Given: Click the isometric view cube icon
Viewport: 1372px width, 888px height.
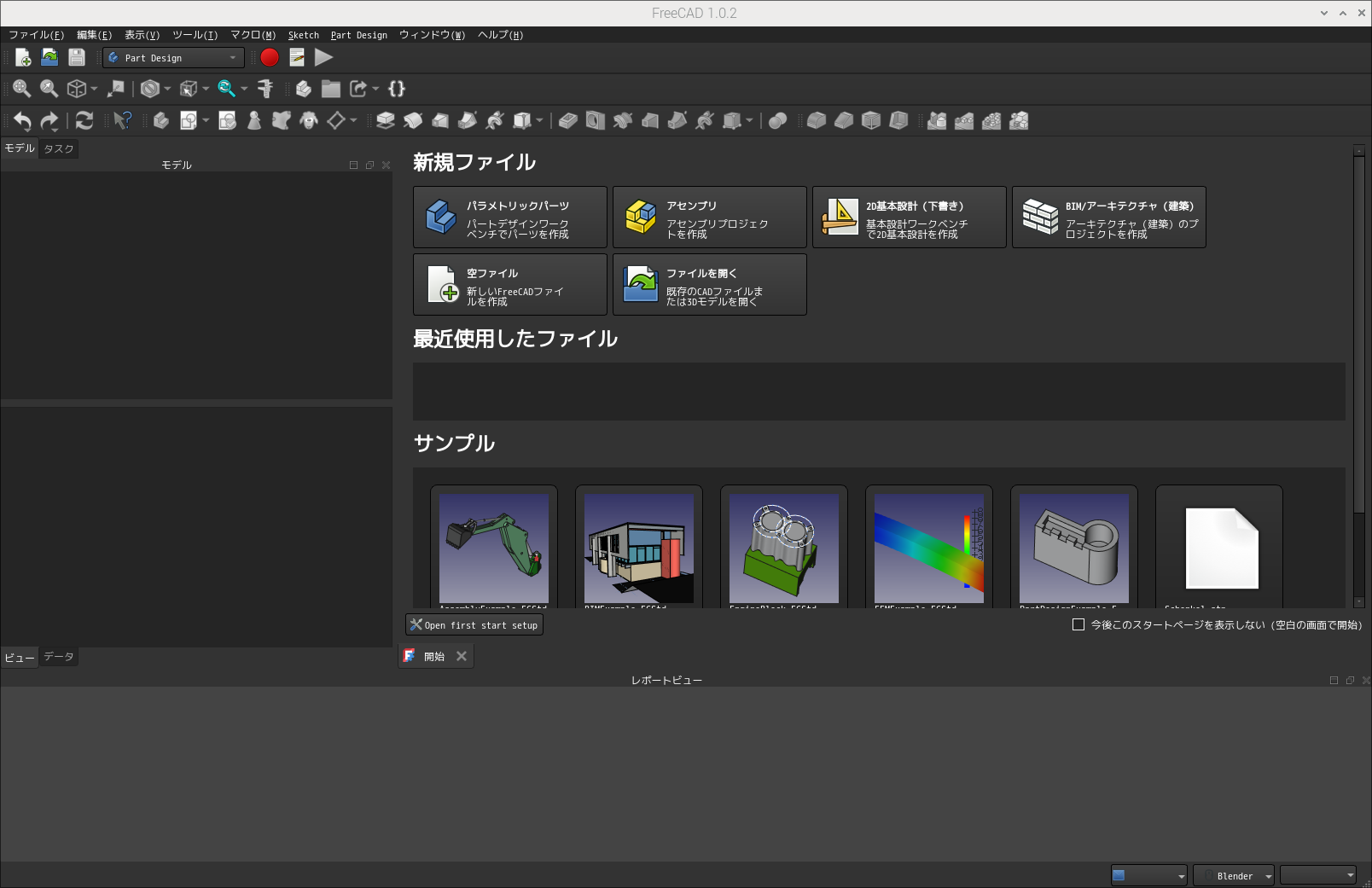Looking at the screenshot, I should (x=77, y=89).
